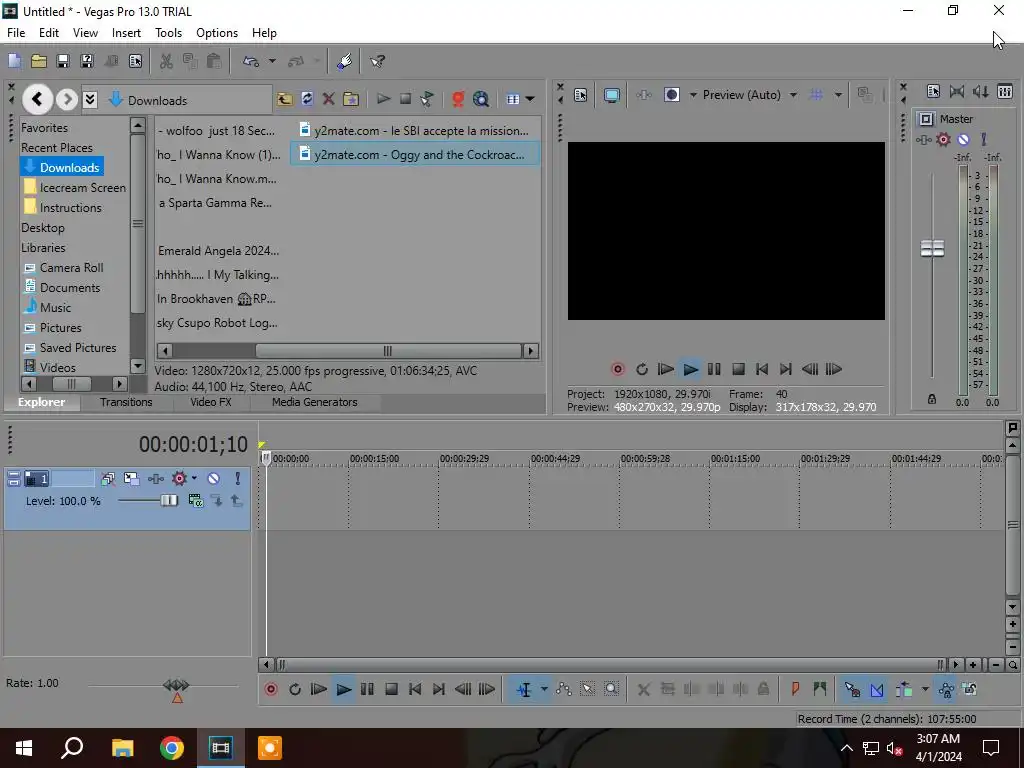Viewport: 1024px width, 768px height.
Task: Select Recent Places in folder tree
Action: point(57,148)
